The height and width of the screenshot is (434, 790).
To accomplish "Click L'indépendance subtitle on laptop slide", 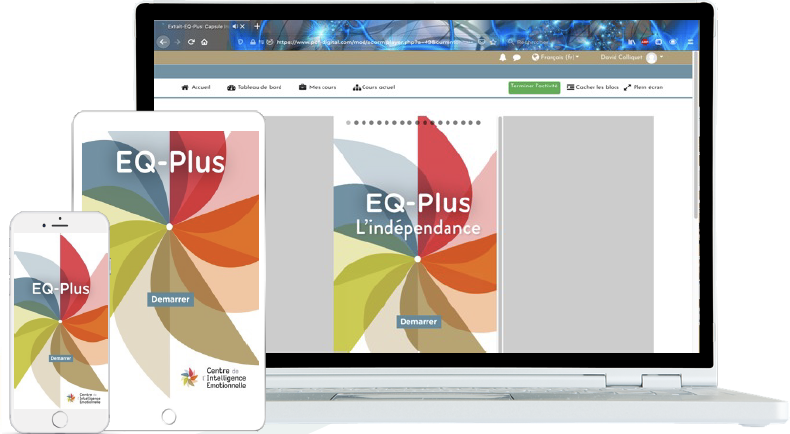I will point(418,228).
